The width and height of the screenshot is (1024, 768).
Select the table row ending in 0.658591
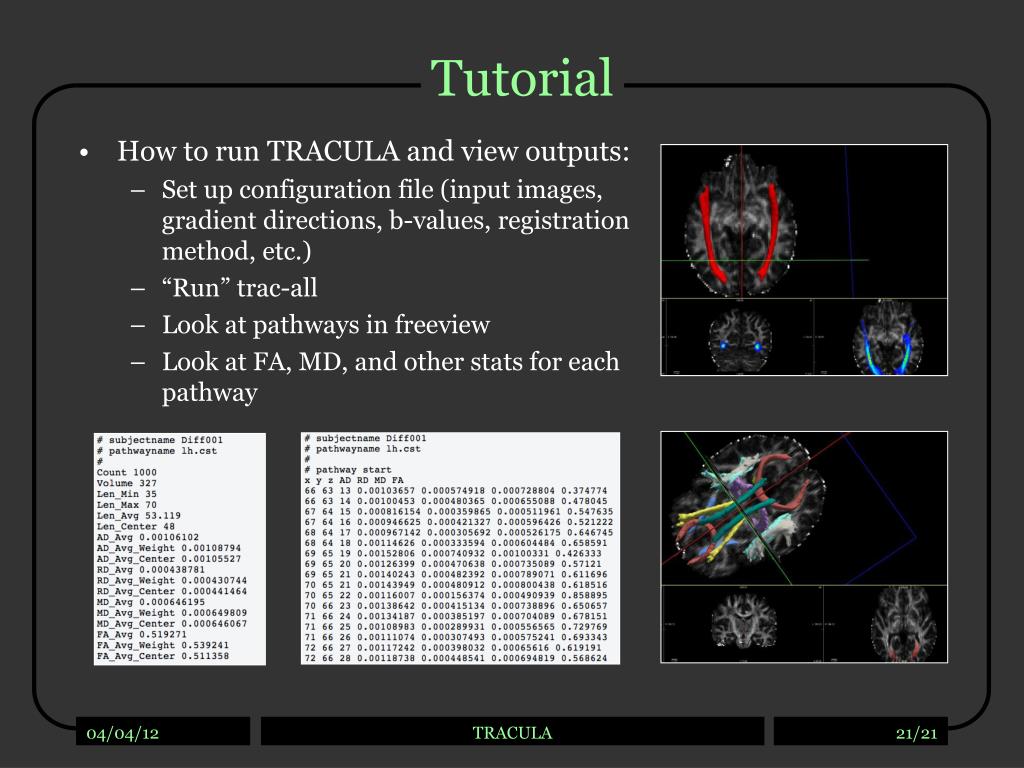[456, 543]
